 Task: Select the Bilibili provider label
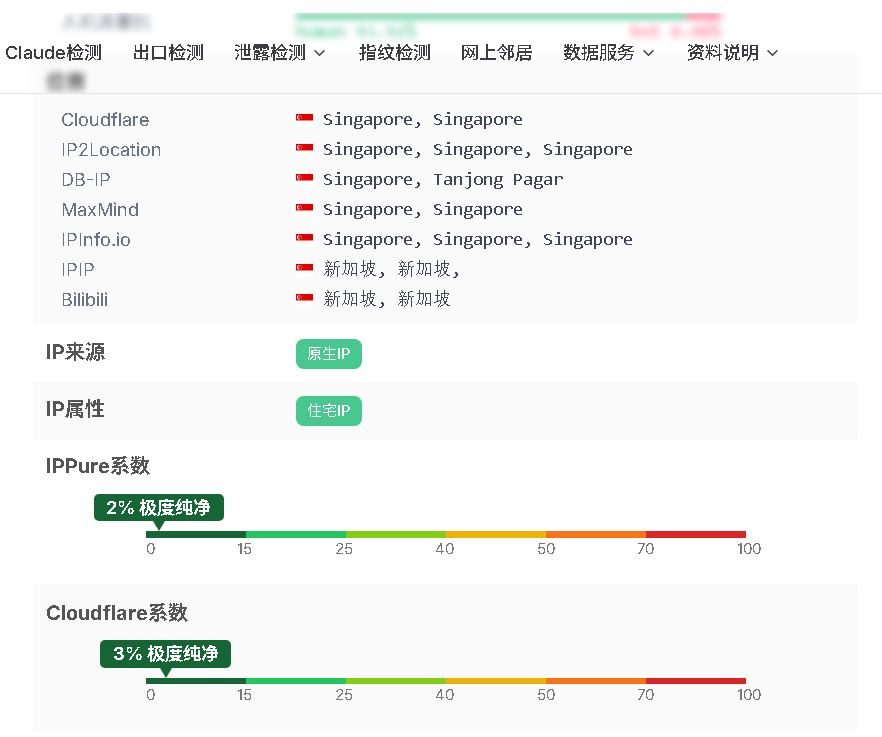click(x=84, y=299)
